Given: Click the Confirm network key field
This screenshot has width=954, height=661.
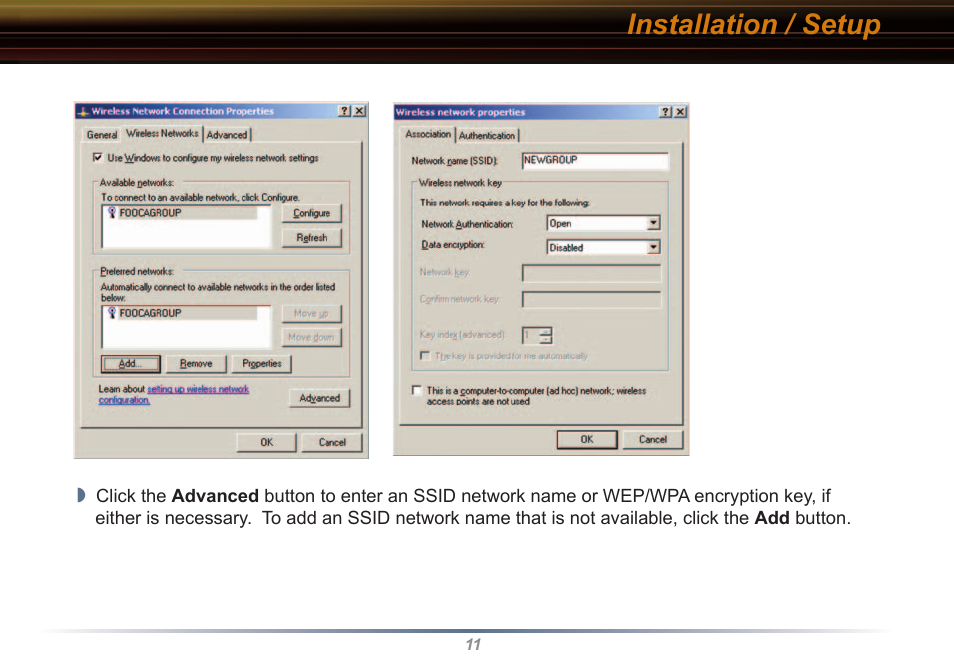Looking at the screenshot, I should pyautogui.click(x=591, y=299).
